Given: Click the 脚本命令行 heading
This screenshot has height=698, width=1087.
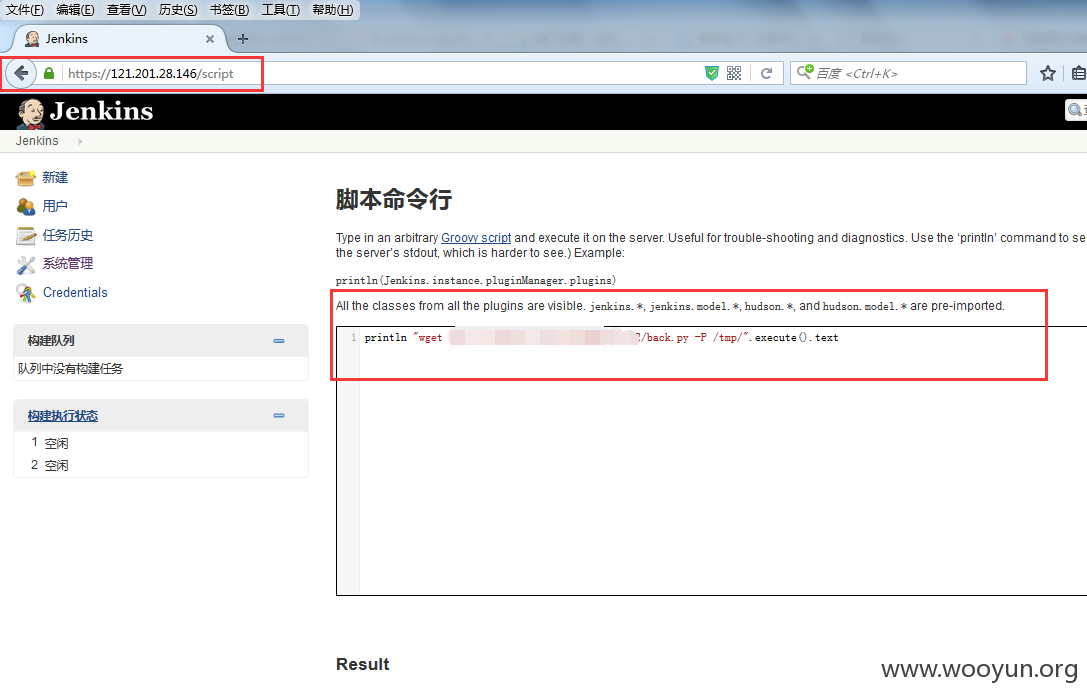Looking at the screenshot, I should (394, 200).
